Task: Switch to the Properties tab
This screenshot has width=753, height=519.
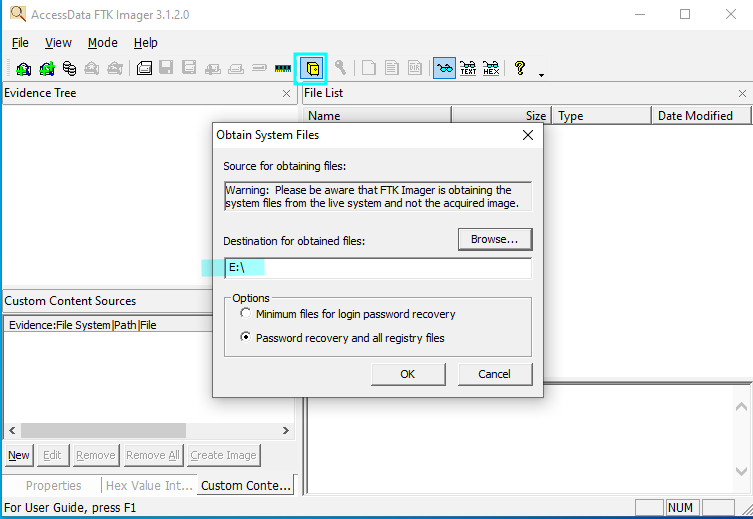Action: click(53, 486)
